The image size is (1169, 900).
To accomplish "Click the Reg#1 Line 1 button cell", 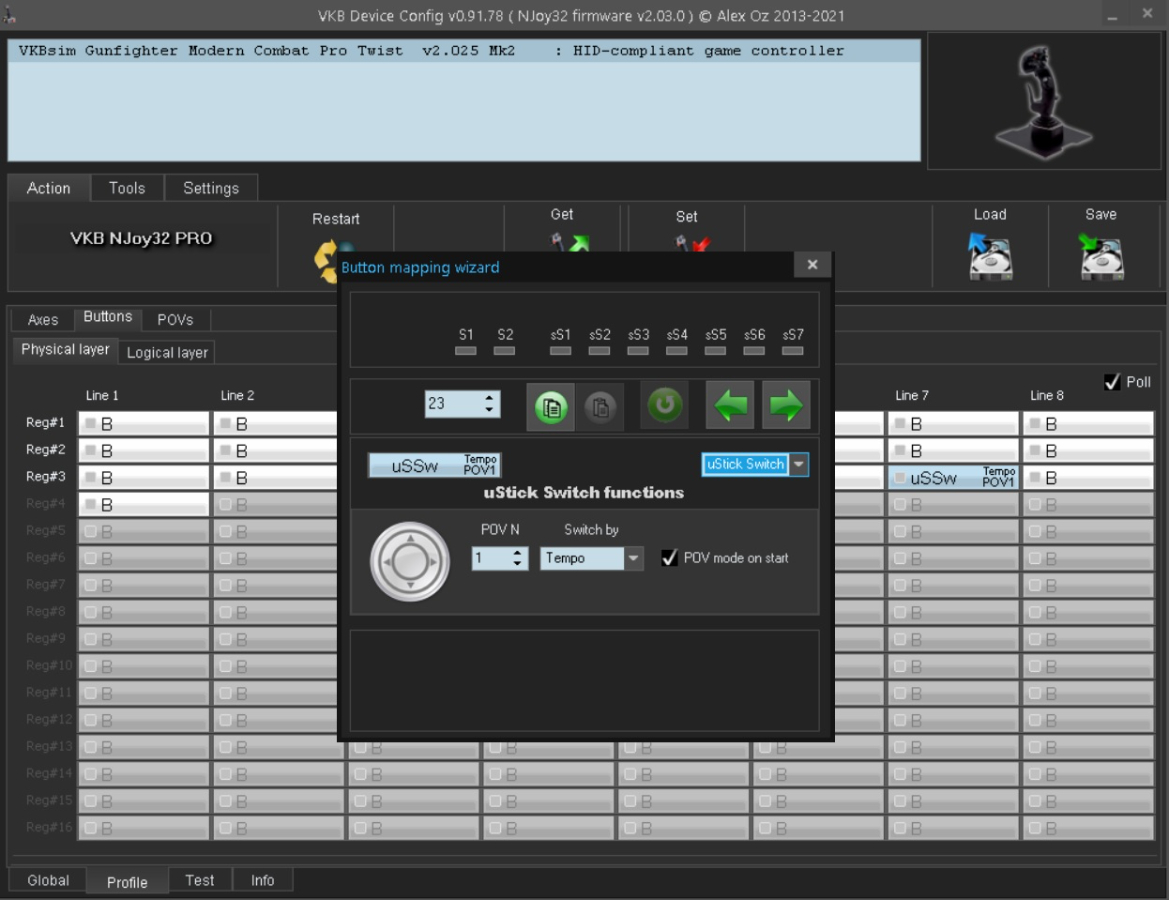I will point(144,424).
